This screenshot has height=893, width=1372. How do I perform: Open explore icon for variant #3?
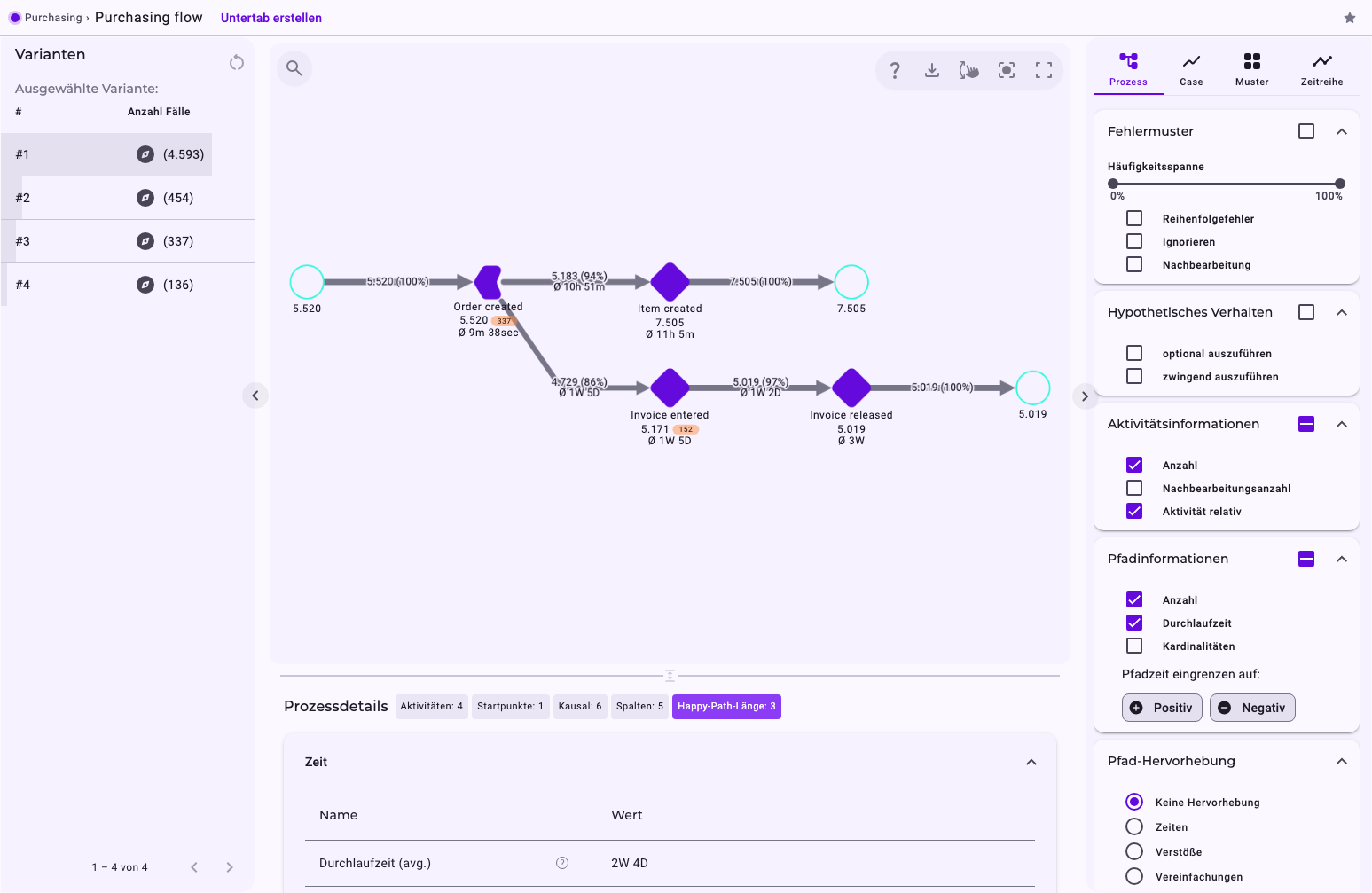pyautogui.click(x=145, y=241)
